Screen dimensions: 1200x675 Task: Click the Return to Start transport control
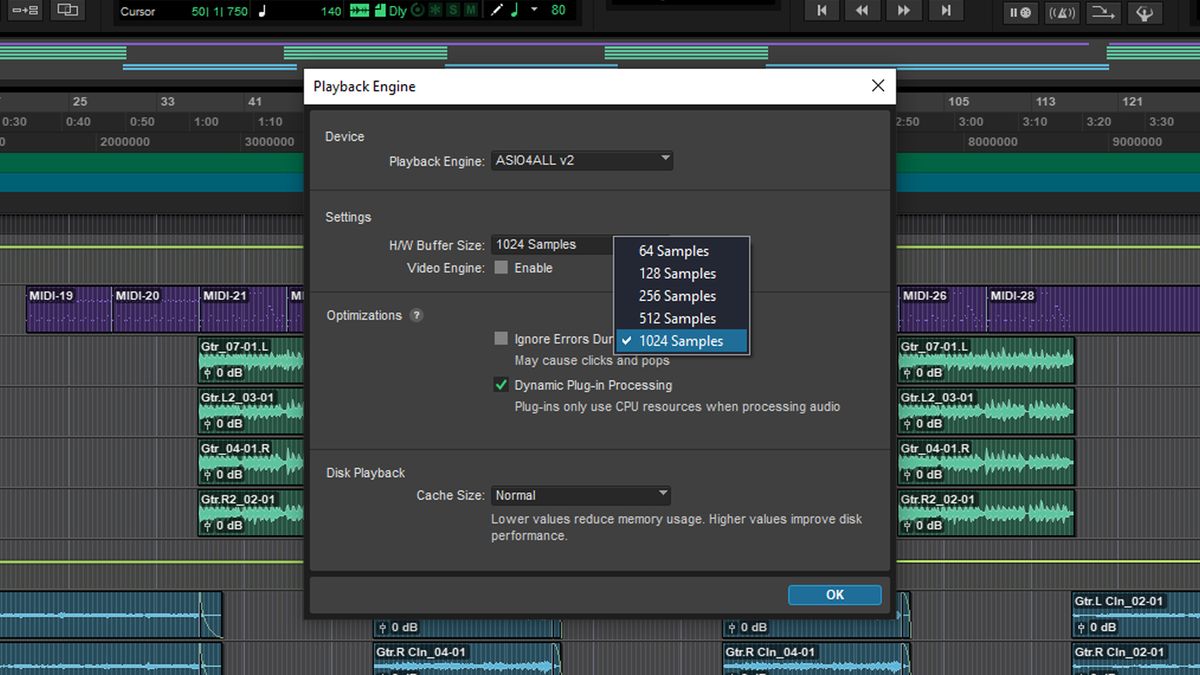821,12
